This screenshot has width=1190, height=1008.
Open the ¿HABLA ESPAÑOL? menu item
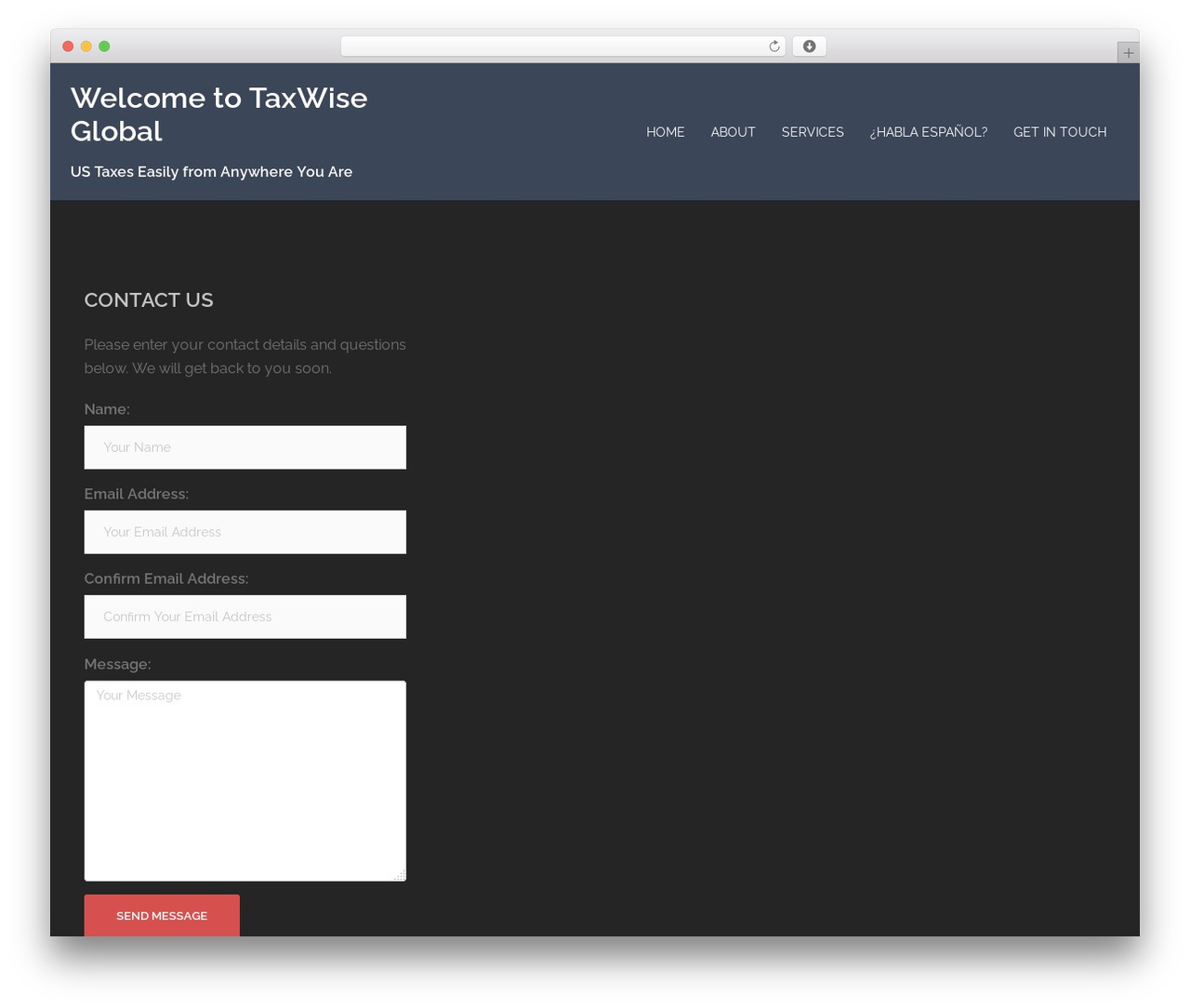click(x=929, y=132)
